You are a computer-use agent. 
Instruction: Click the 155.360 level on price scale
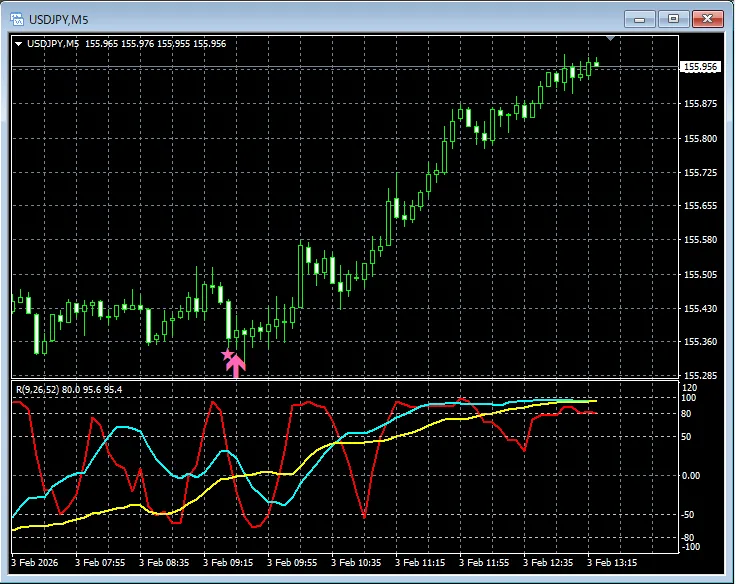700,342
